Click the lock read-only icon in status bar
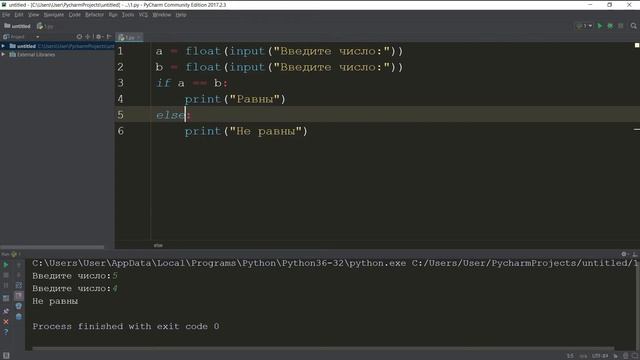Screen dimensions: 640x360 click(x=616, y=356)
